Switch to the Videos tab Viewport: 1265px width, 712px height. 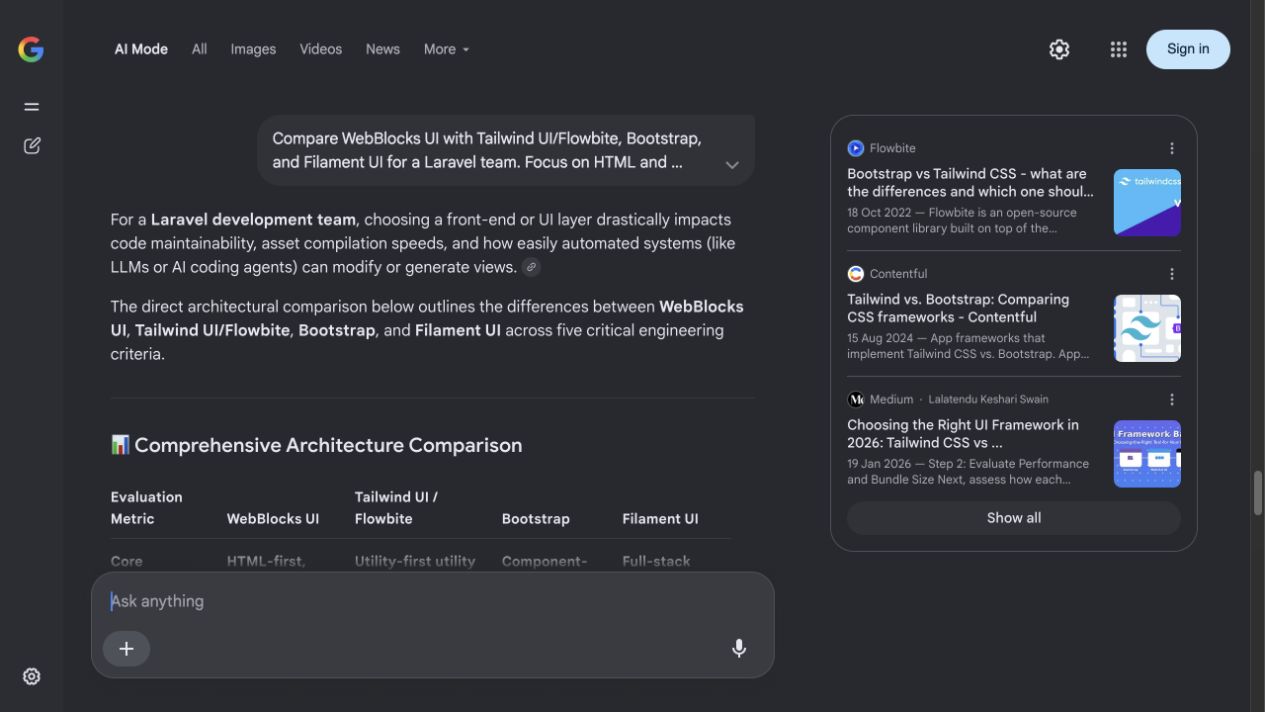tap(320, 49)
